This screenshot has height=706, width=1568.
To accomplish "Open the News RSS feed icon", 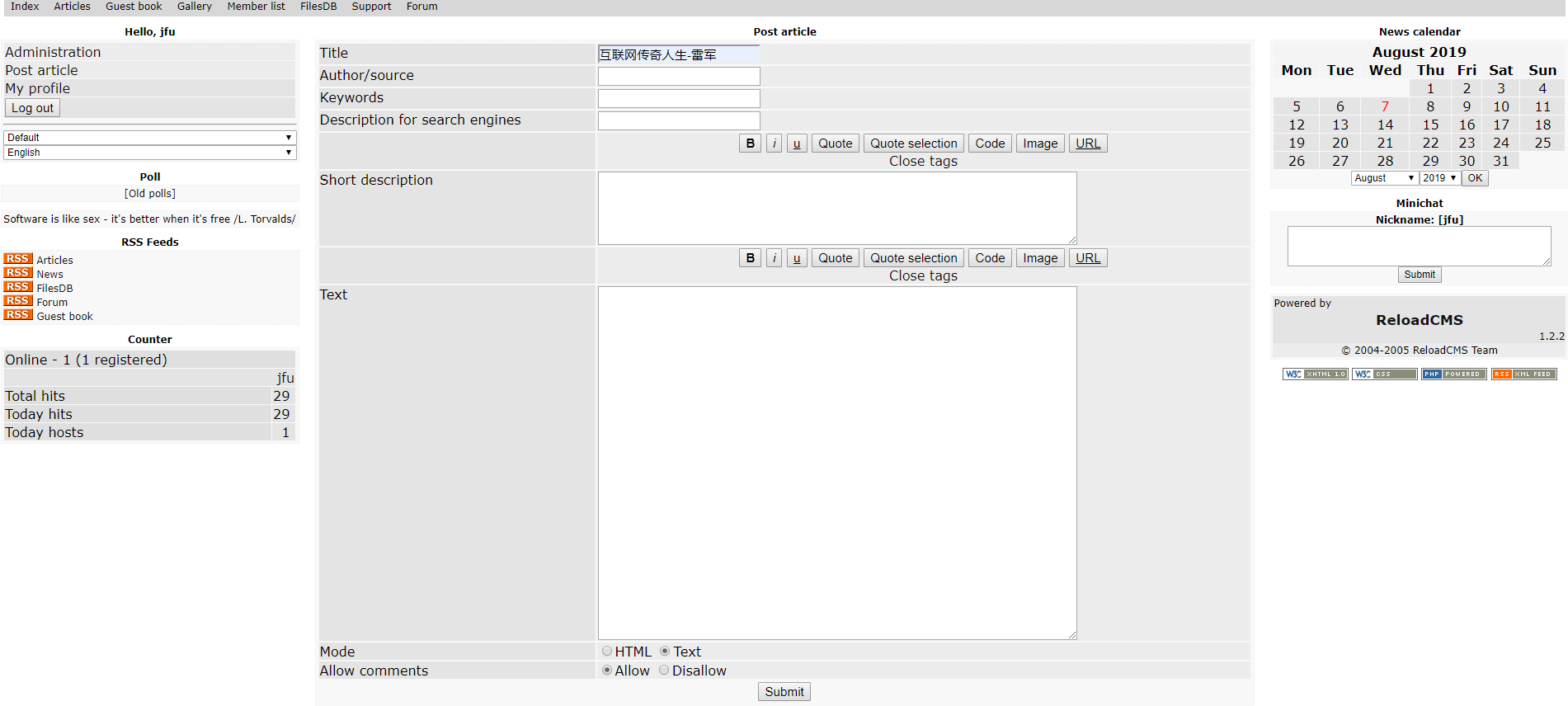I will pos(18,273).
